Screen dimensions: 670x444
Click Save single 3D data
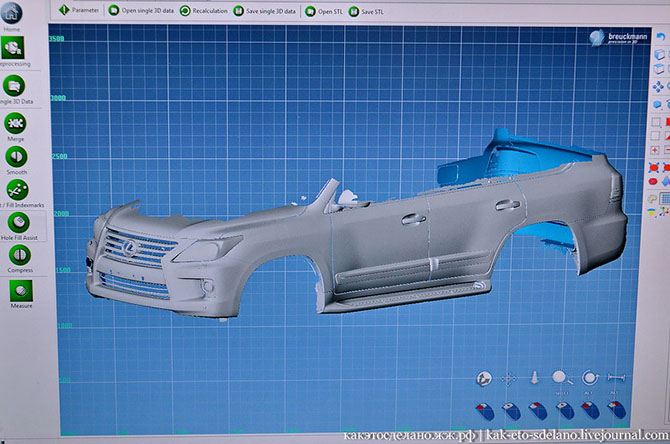[264, 11]
